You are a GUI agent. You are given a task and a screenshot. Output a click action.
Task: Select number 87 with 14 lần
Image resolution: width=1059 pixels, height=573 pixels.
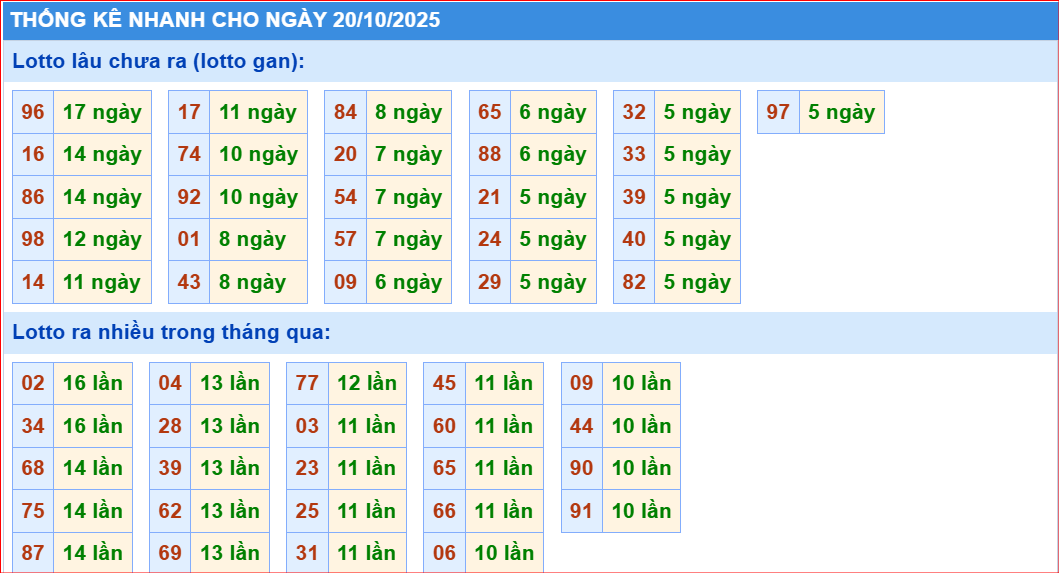pyautogui.click(x=33, y=553)
